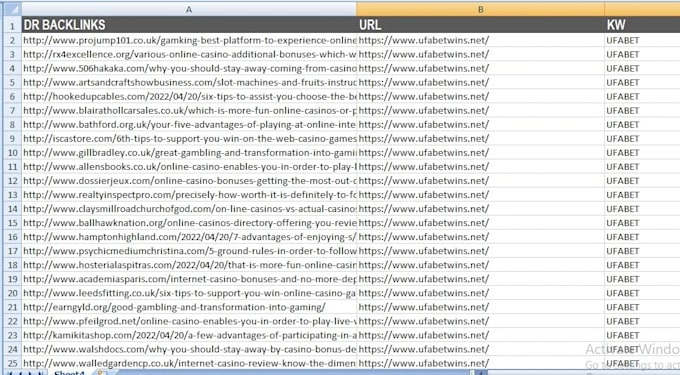Click the ufabetwins URL in row 2
The width and height of the screenshot is (680, 375).
pyautogui.click(x=424, y=40)
